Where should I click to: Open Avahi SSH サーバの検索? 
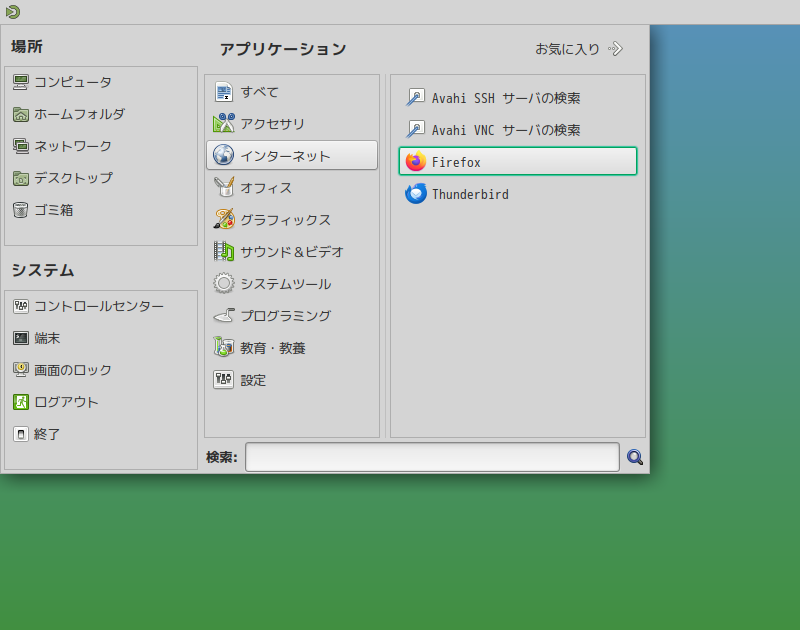coord(518,97)
